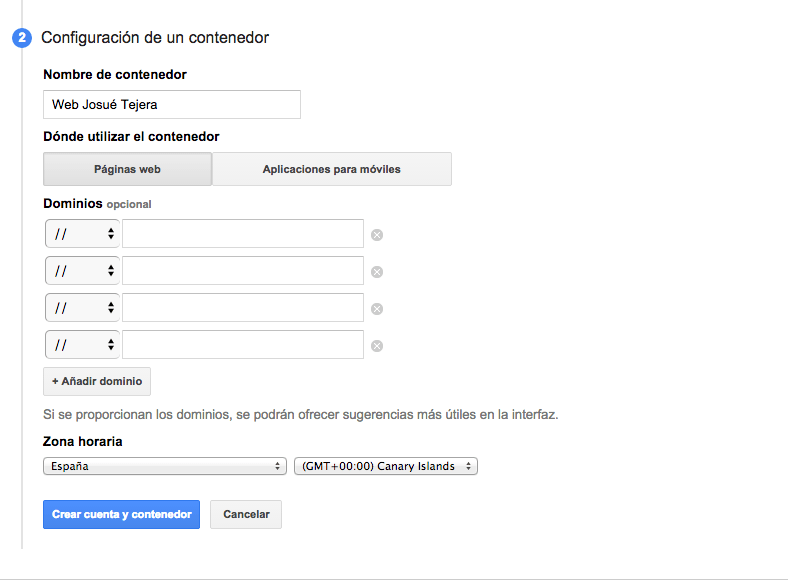Open first domain protocol dropdown

coord(82,234)
